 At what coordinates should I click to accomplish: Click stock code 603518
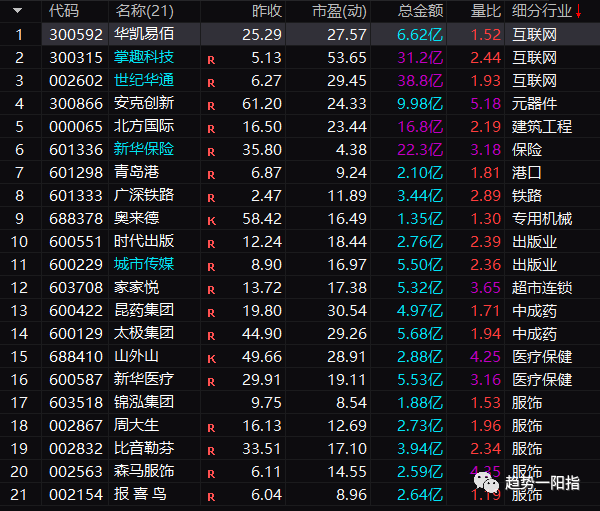[x=76, y=402]
